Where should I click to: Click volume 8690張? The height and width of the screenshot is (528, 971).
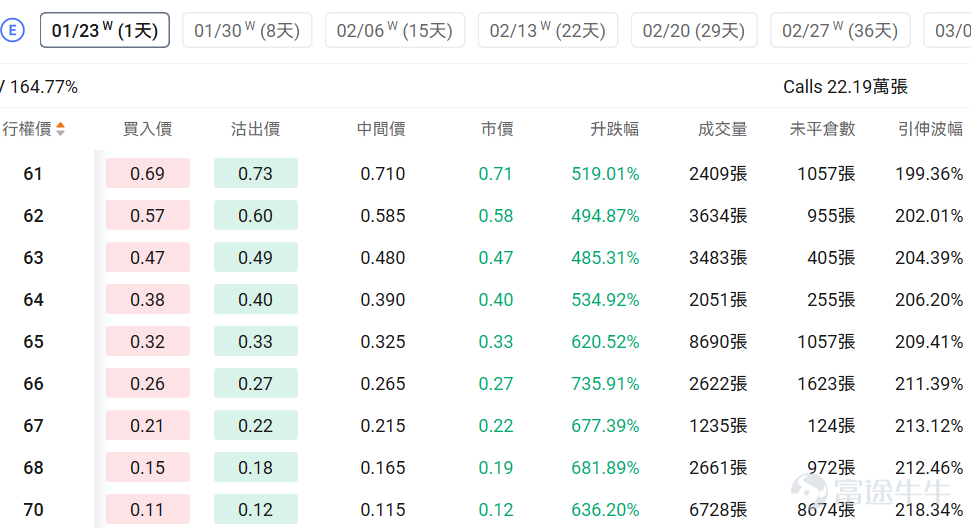718,342
